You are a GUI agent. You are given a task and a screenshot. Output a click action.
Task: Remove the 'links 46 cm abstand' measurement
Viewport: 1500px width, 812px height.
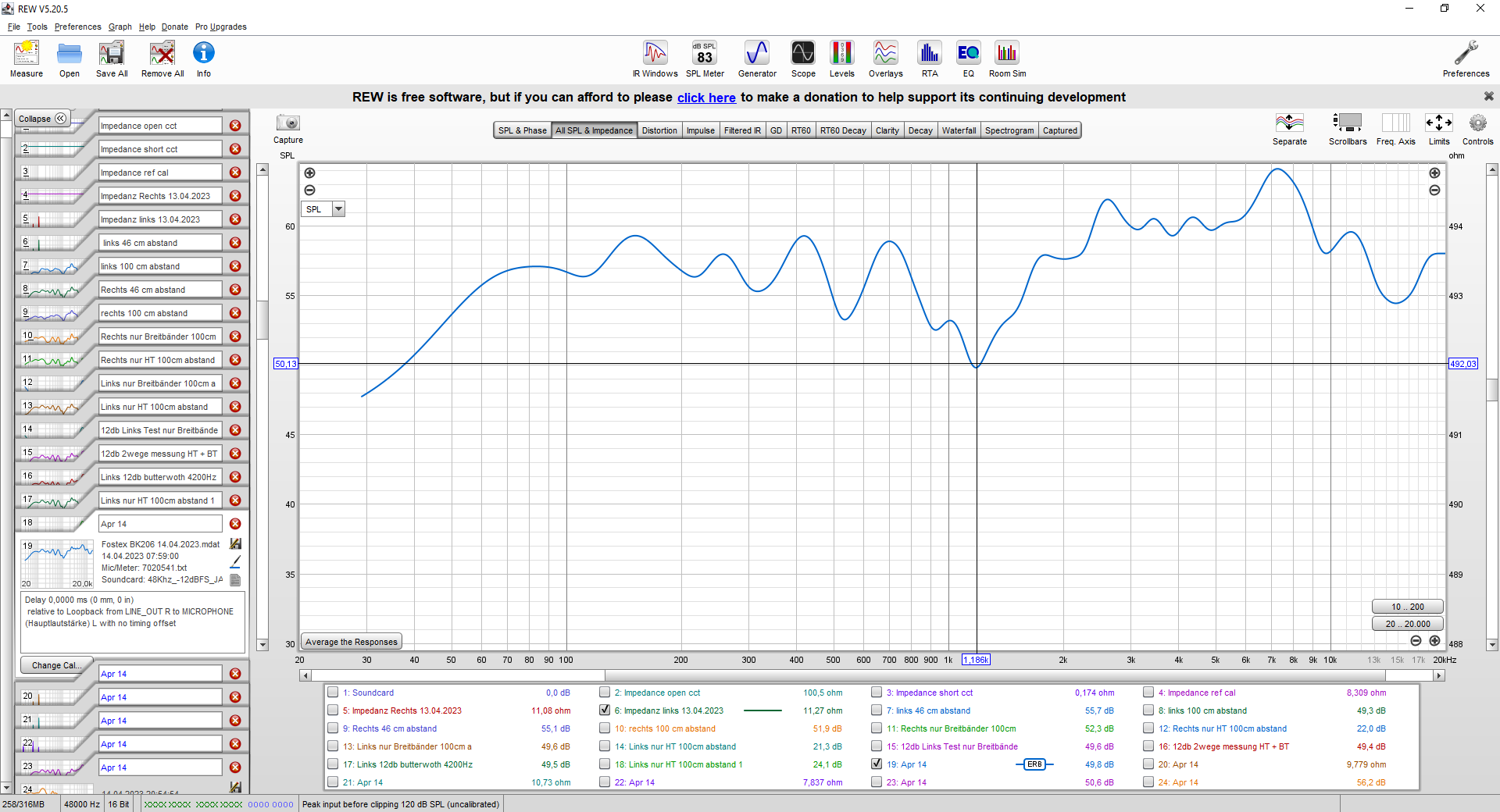tap(235, 243)
